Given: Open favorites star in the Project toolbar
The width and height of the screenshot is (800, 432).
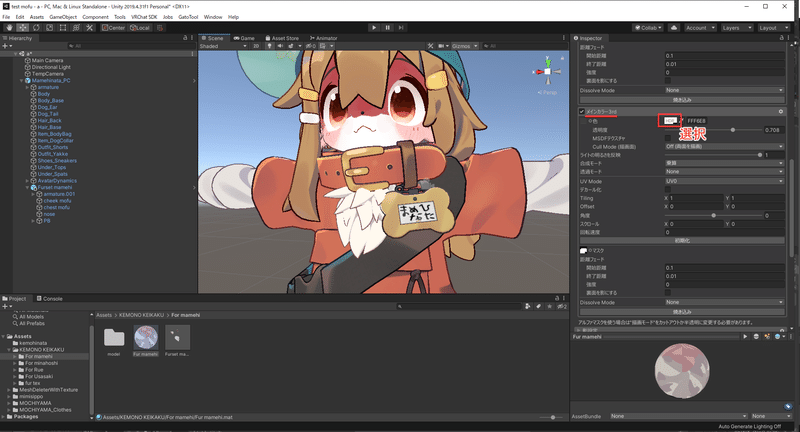Looking at the screenshot, I should pos(549,307).
